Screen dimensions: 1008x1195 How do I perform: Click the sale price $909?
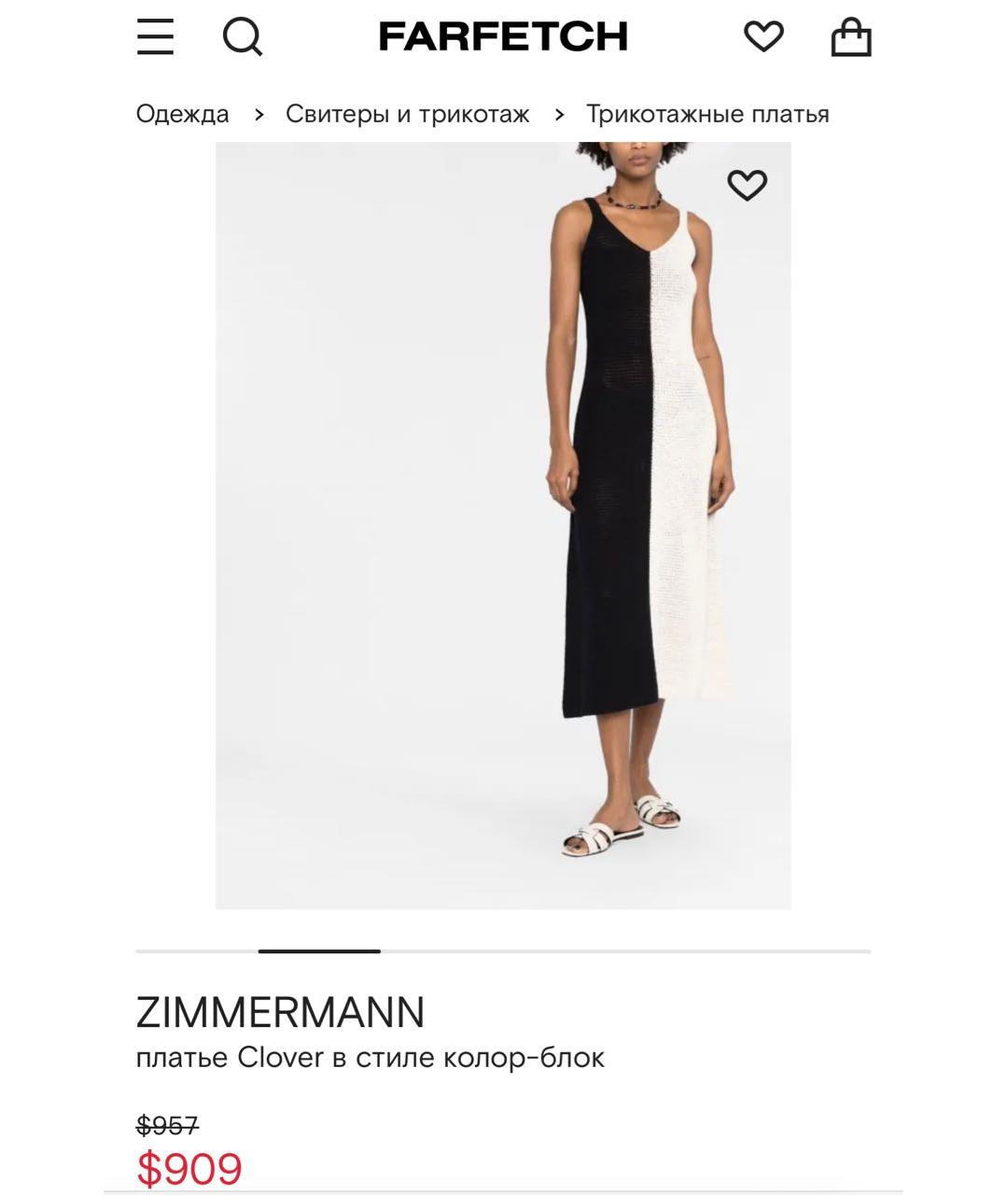click(189, 1169)
